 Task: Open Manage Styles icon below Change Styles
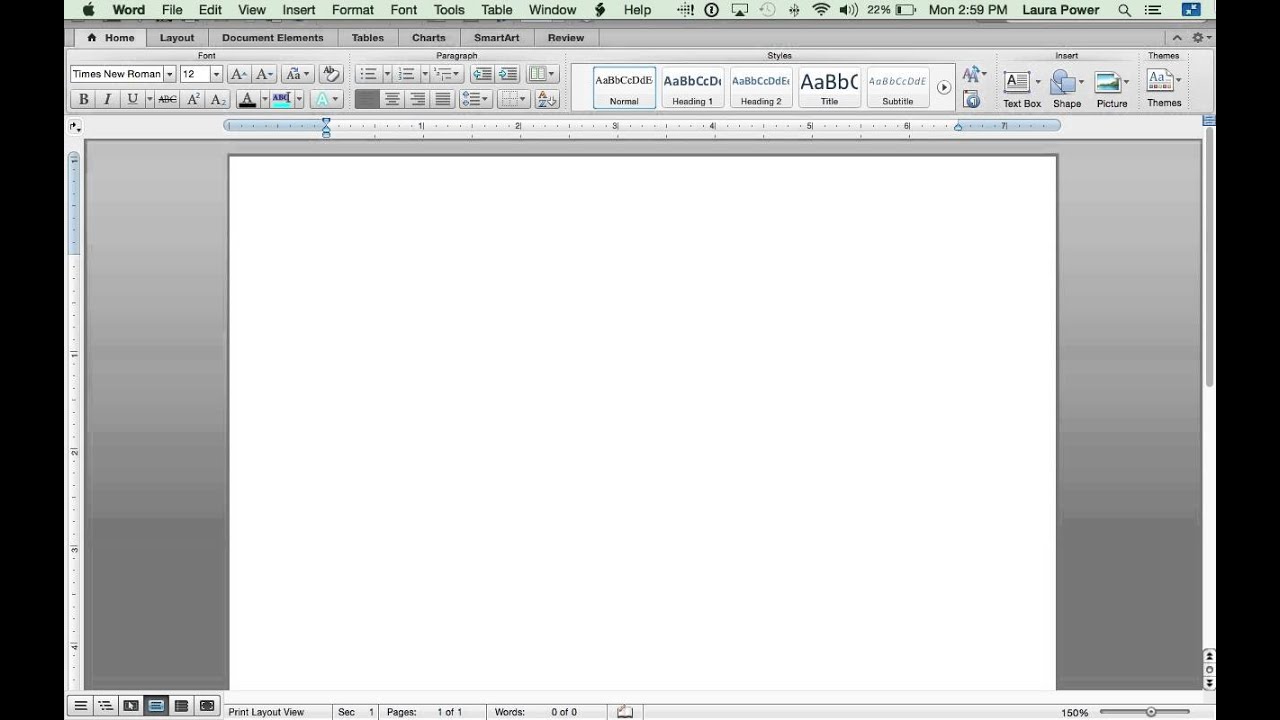point(971,99)
